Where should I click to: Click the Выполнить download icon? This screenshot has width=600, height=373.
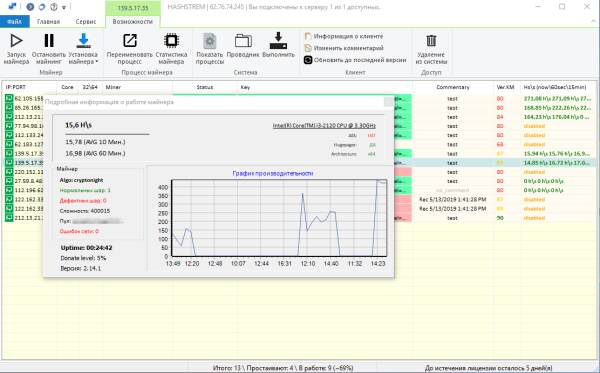[x=278, y=41]
